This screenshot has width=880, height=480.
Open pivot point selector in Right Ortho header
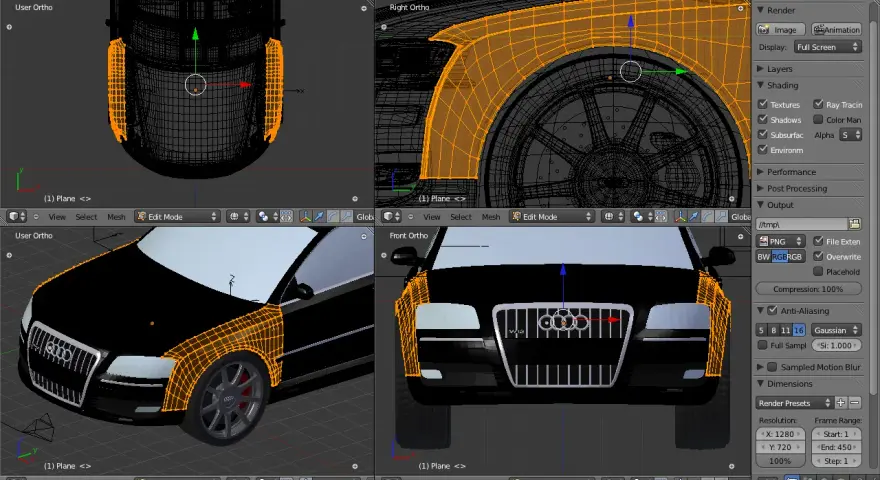coord(642,216)
